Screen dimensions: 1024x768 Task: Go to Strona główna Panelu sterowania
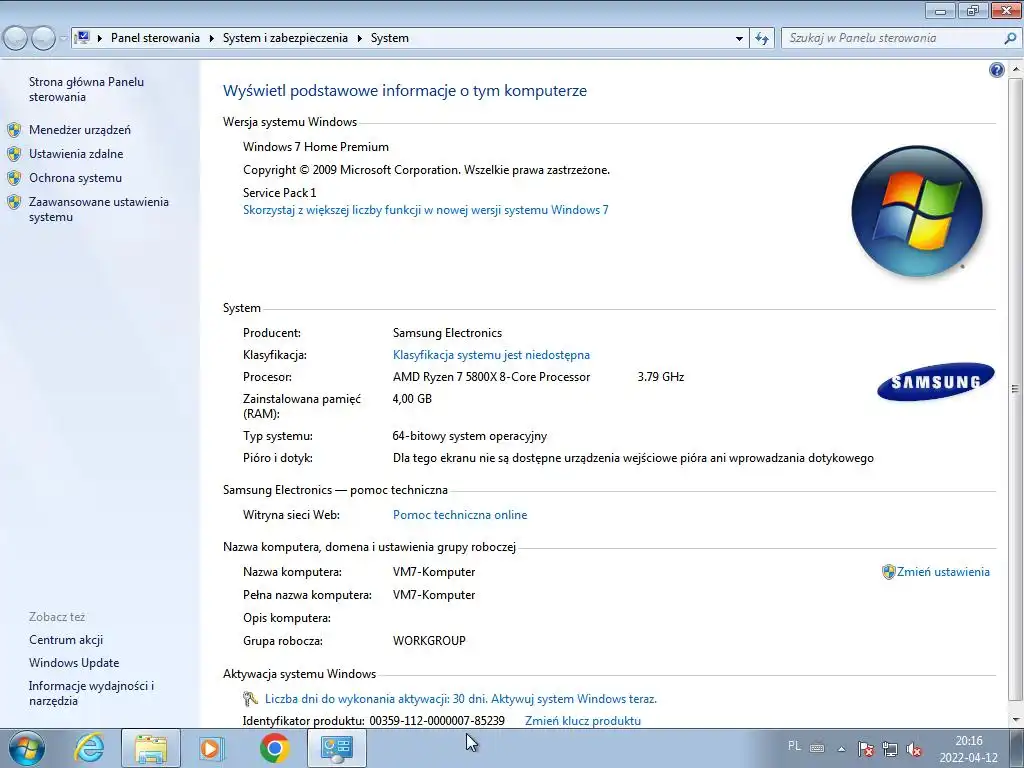(x=86, y=89)
